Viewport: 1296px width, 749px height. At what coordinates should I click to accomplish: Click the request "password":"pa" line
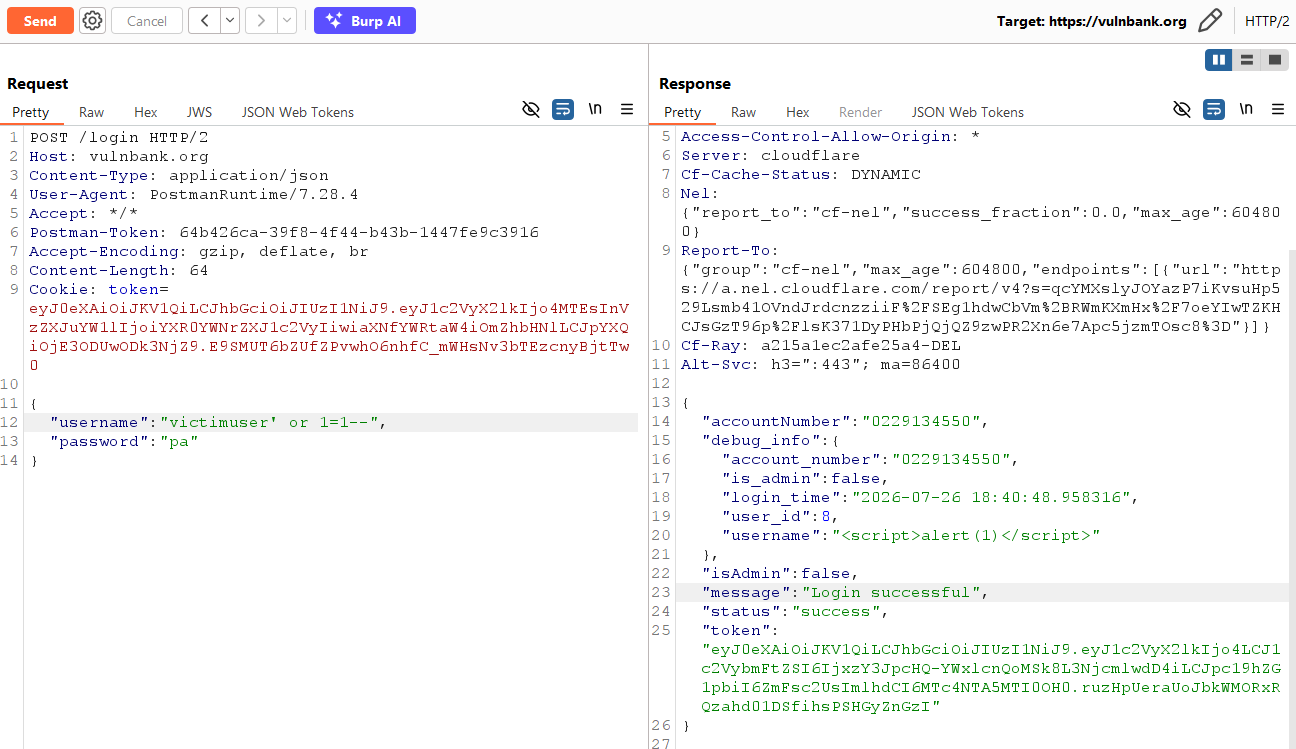coord(124,441)
